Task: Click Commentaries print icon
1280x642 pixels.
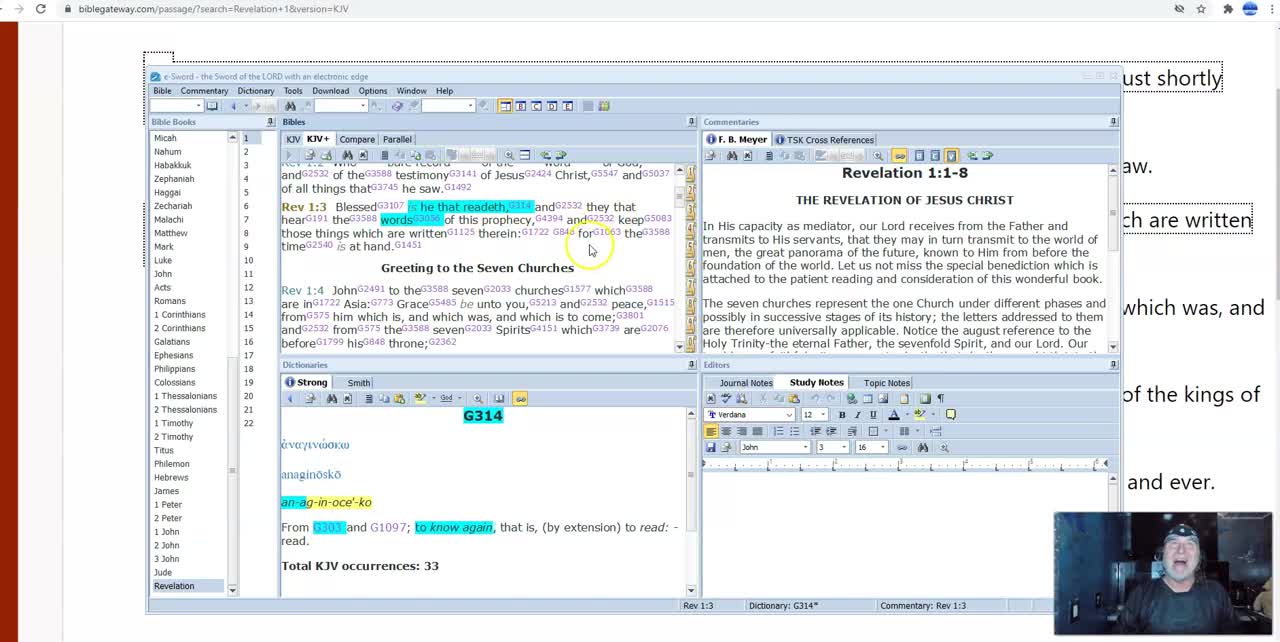Action: pyautogui.click(x=711, y=155)
